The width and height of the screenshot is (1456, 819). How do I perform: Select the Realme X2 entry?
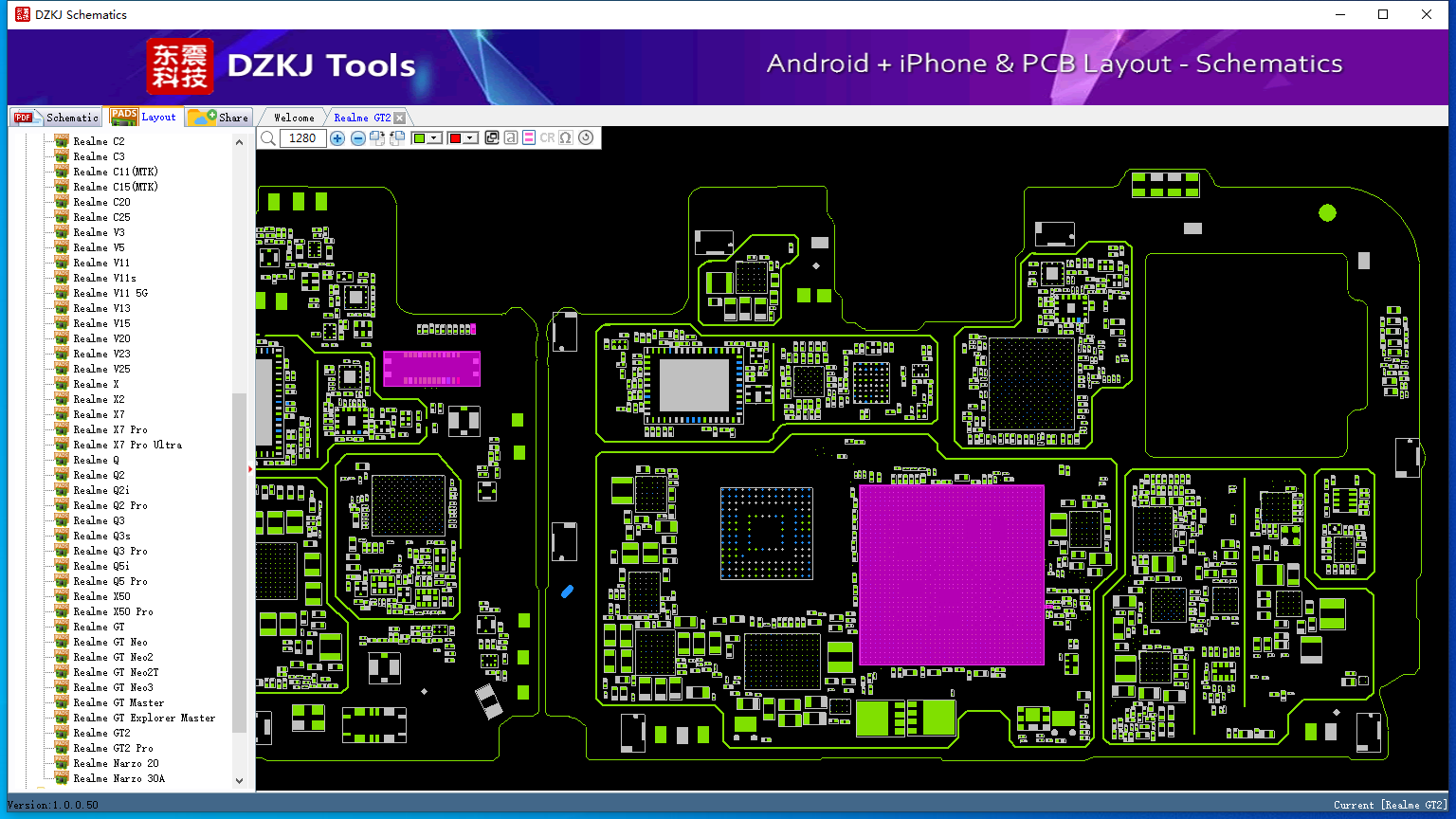(99, 399)
